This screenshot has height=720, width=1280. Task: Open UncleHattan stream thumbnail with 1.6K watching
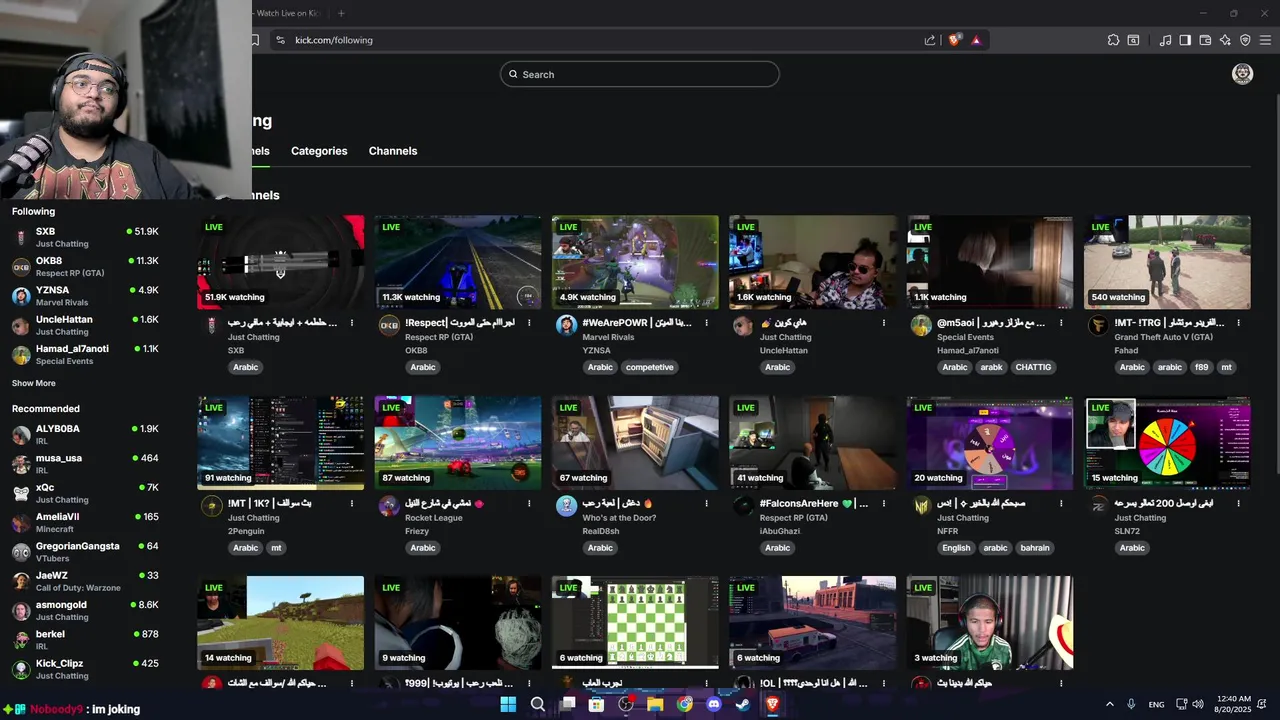click(x=813, y=262)
